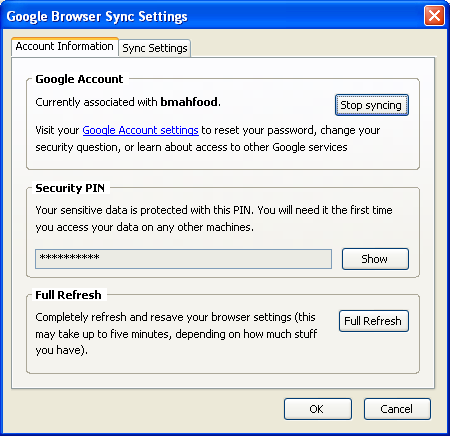Screen dimensions: 450x436
Task: Close the Google Browser Sync Settings window
Action: [x=434, y=16]
